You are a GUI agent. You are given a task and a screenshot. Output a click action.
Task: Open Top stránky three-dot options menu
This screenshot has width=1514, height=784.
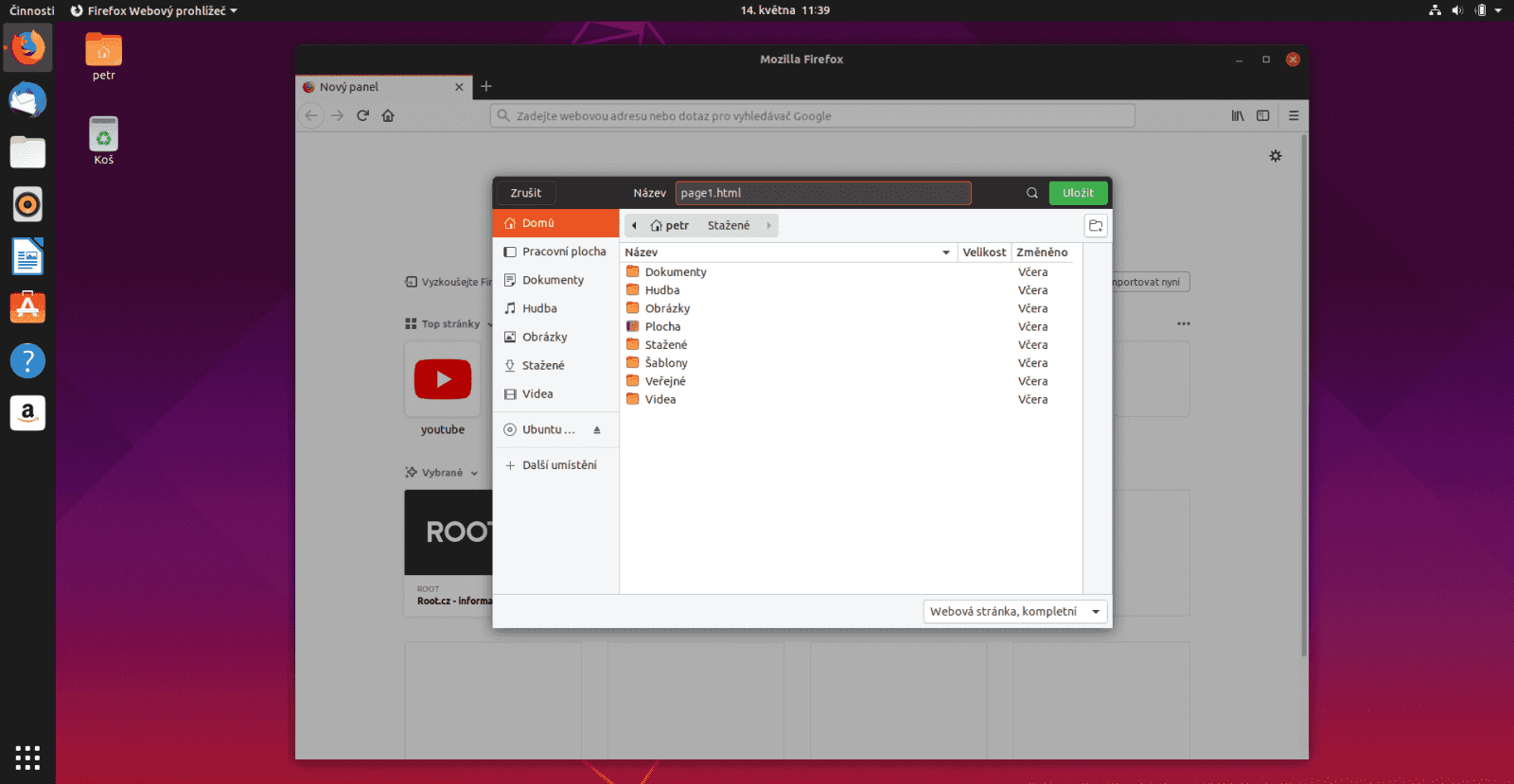click(1184, 323)
